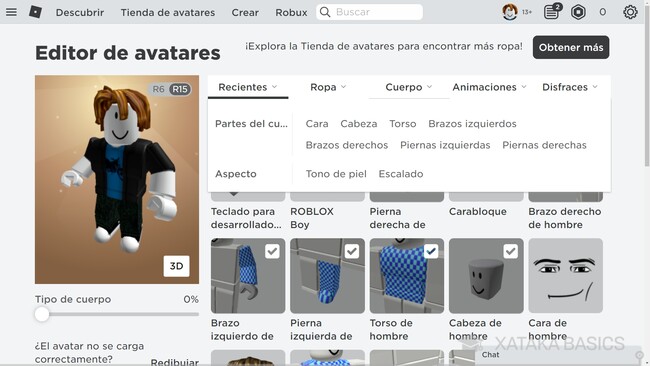Click the Robux hexagon icon
The width and height of the screenshot is (650, 366).
[x=578, y=12]
